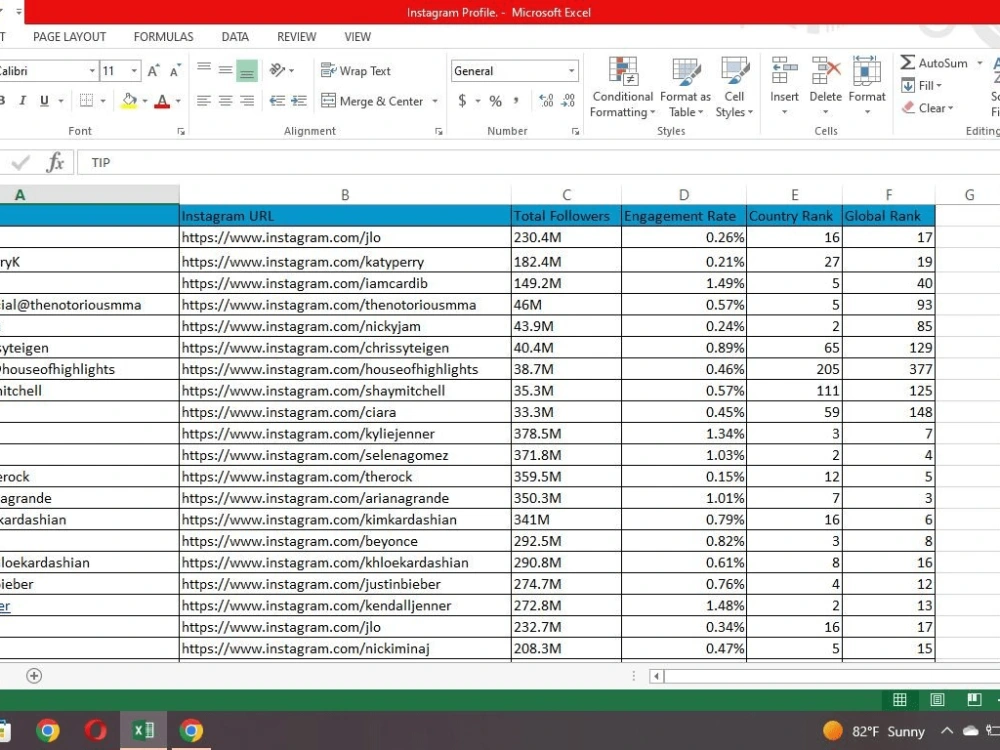Open the Fill dropdown

[922, 85]
